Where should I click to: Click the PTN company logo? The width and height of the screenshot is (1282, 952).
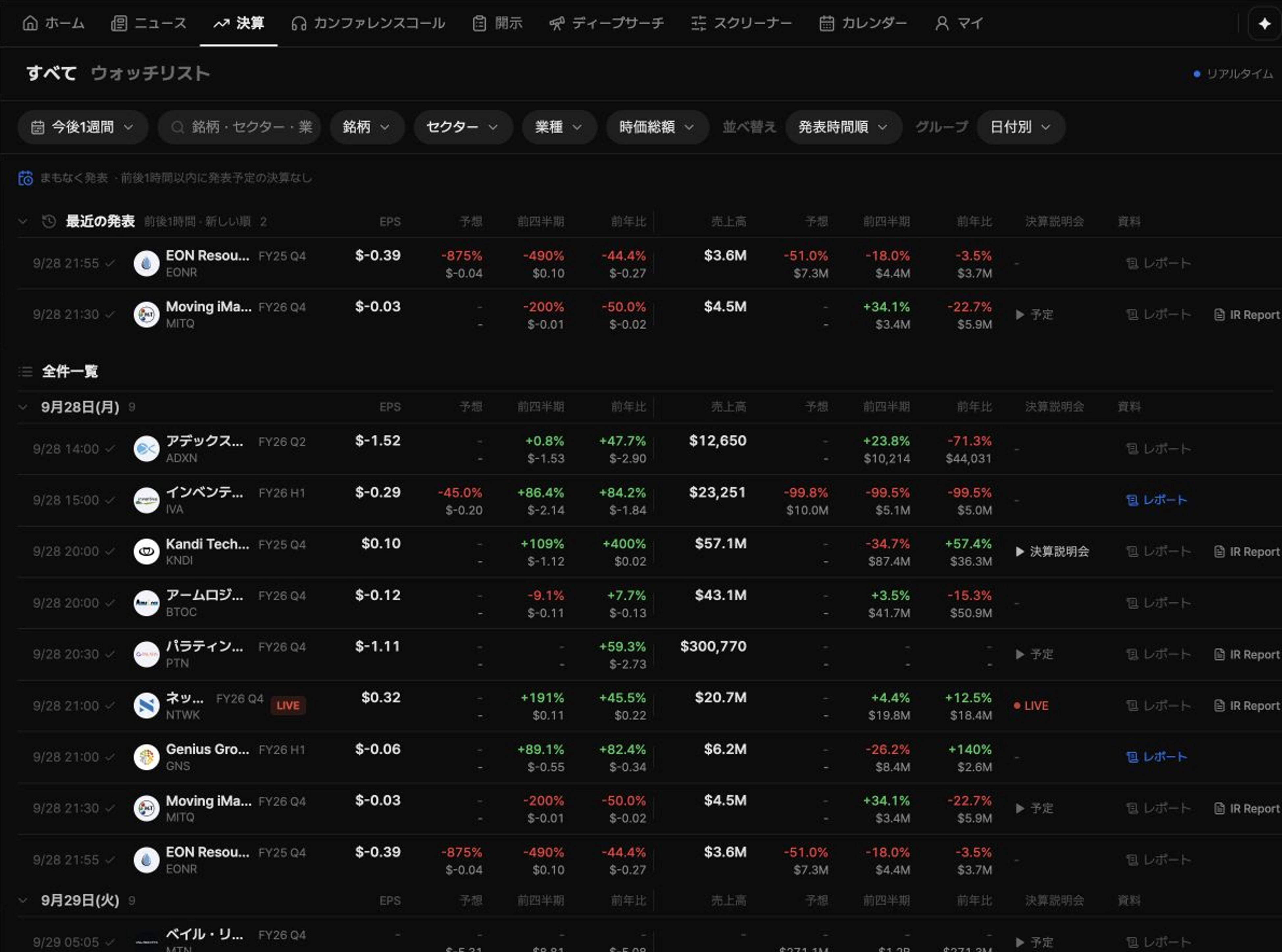tap(146, 655)
